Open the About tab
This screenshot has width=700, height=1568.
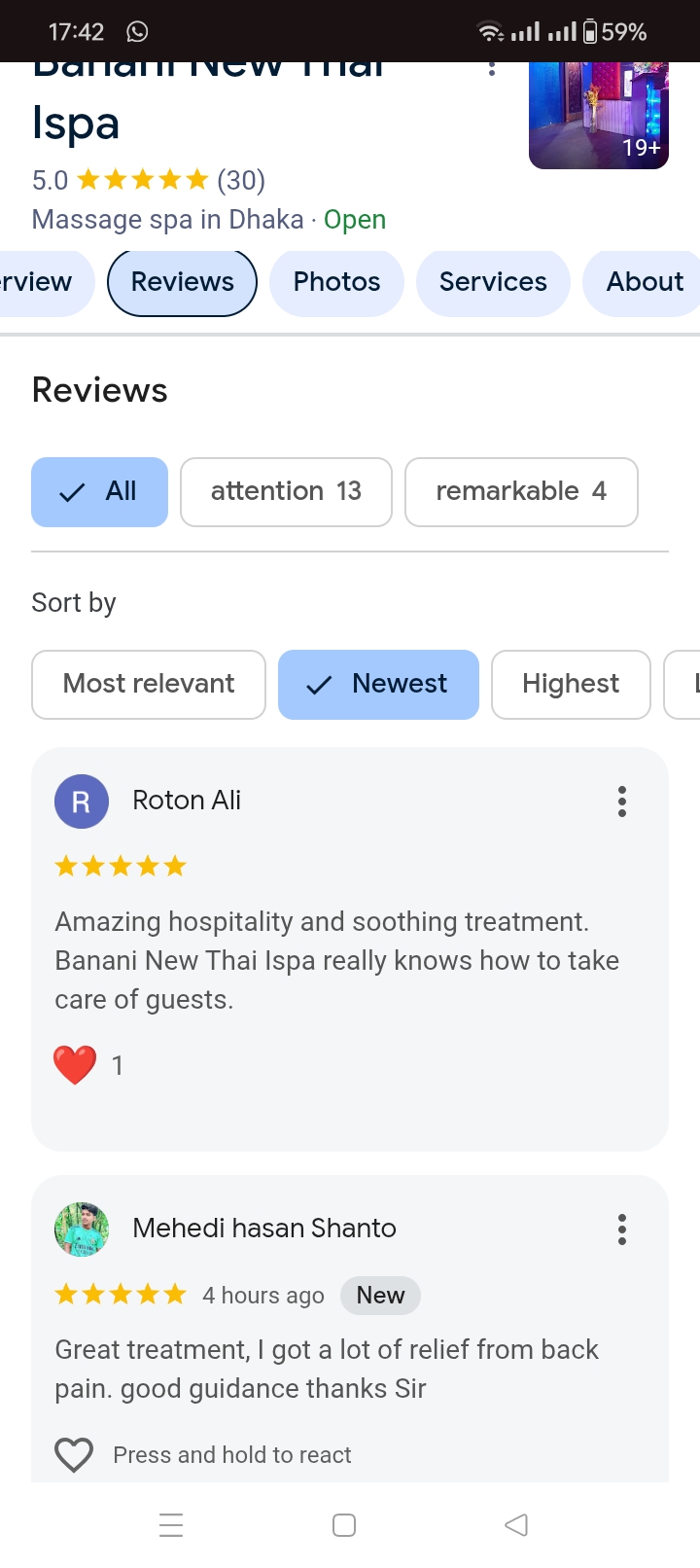[x=644, y=282]
